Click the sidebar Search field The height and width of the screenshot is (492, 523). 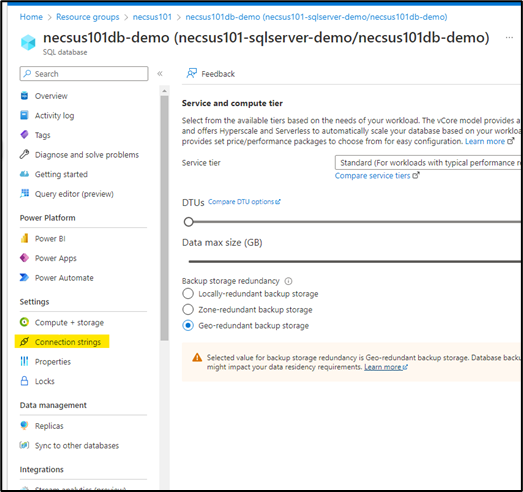point(84,74)
